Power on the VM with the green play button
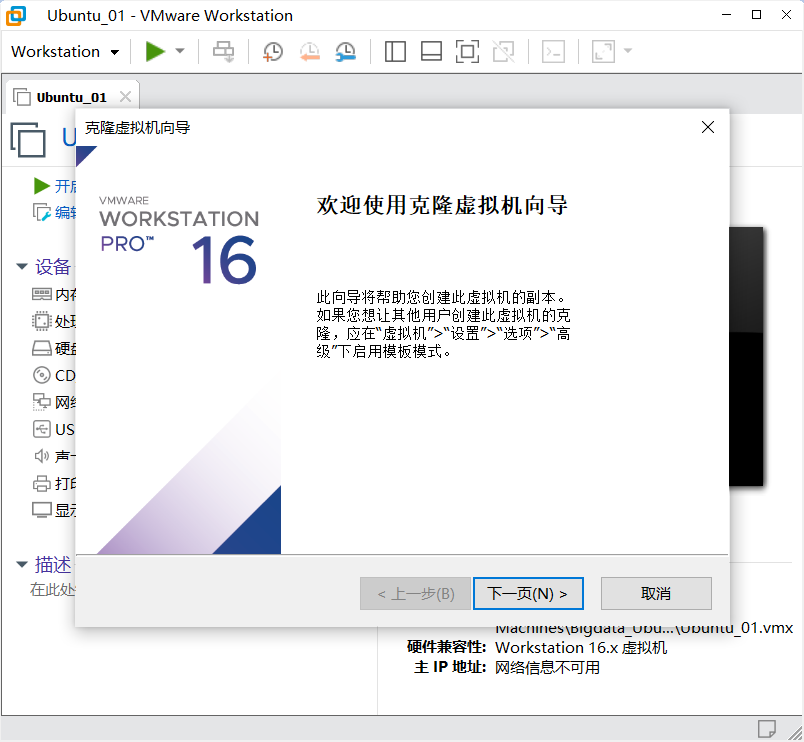Viewport: 804px width, 742px height. [155, 51]
